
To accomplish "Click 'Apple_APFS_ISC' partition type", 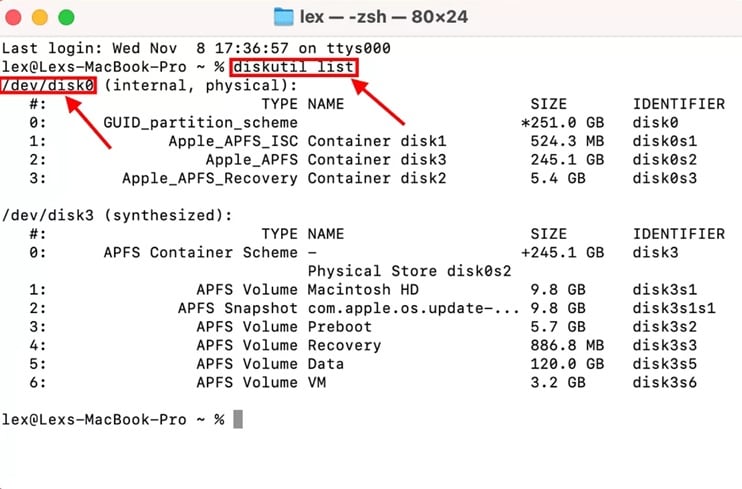I will coord(233,141).
